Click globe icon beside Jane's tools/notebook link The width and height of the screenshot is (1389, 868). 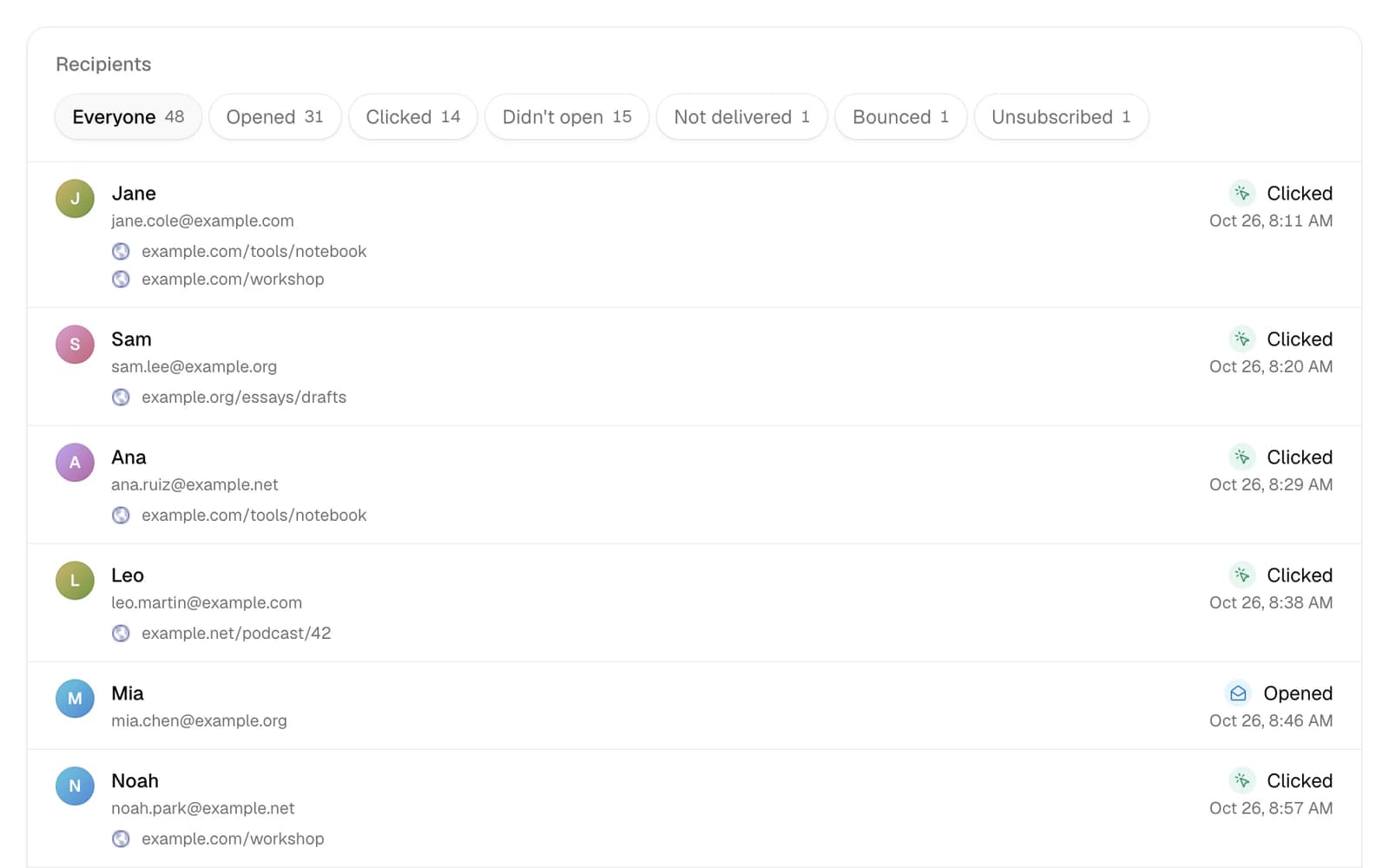coord(121,251)
